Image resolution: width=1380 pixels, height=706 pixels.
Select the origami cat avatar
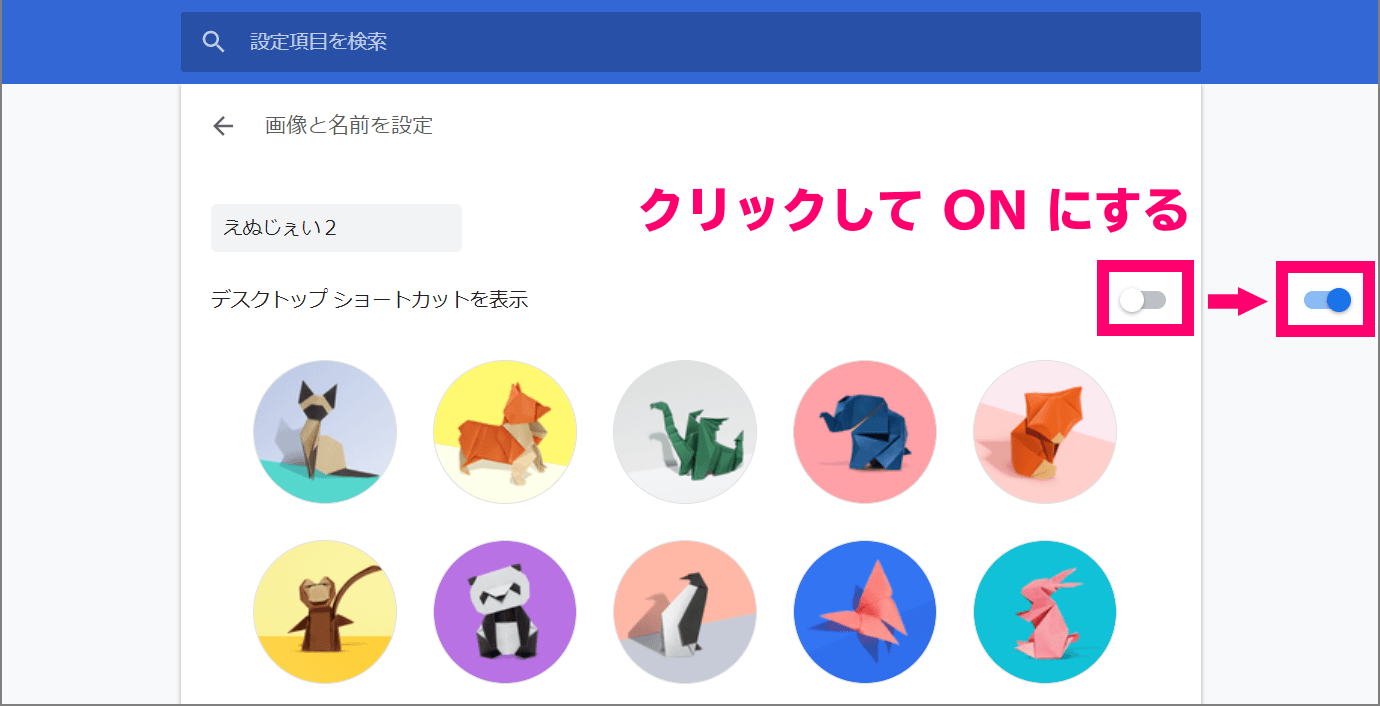(325, 432)
